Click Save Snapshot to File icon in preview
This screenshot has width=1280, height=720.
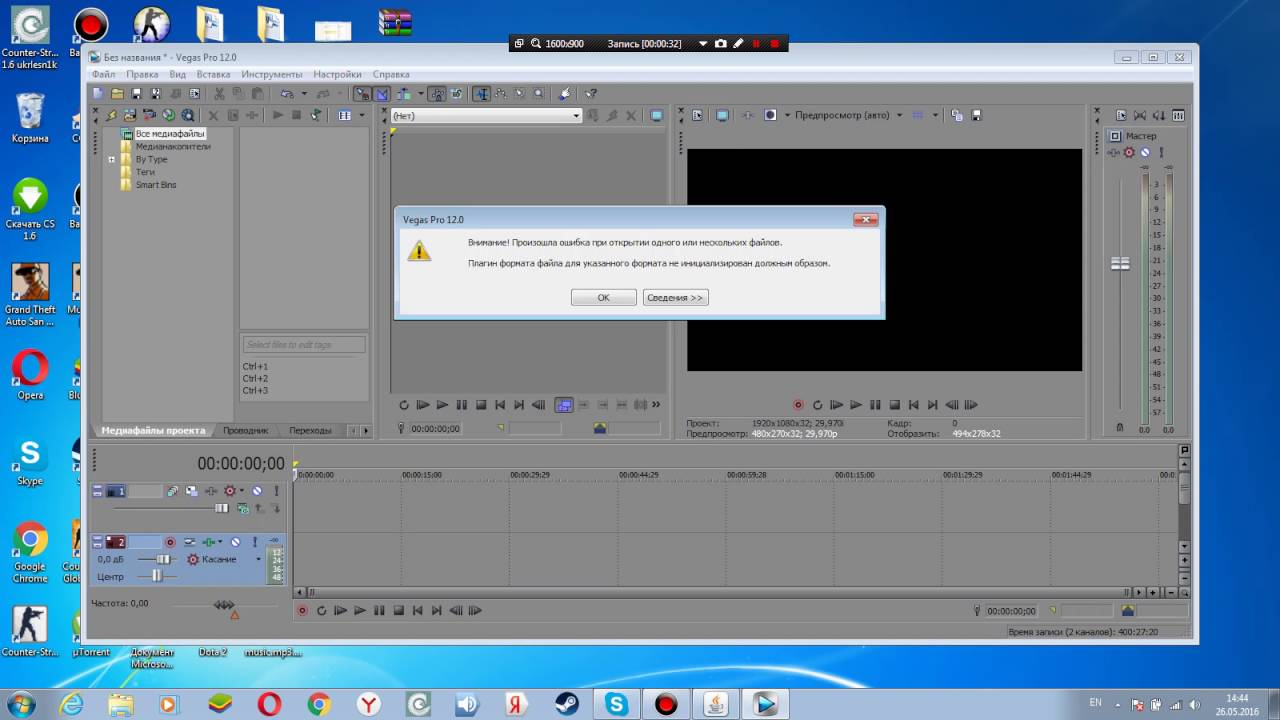pos(977,115)
